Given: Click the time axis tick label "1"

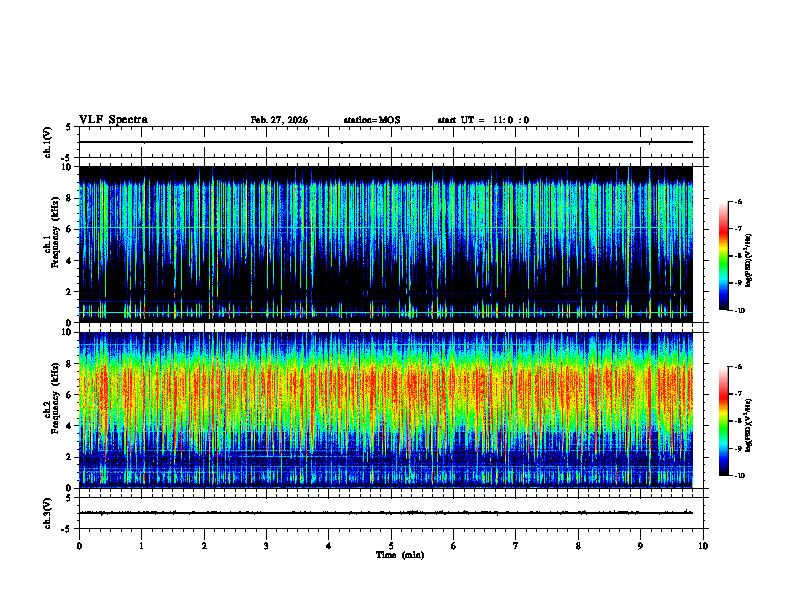Looking at the screenshot, I should (x=141, y=546).
